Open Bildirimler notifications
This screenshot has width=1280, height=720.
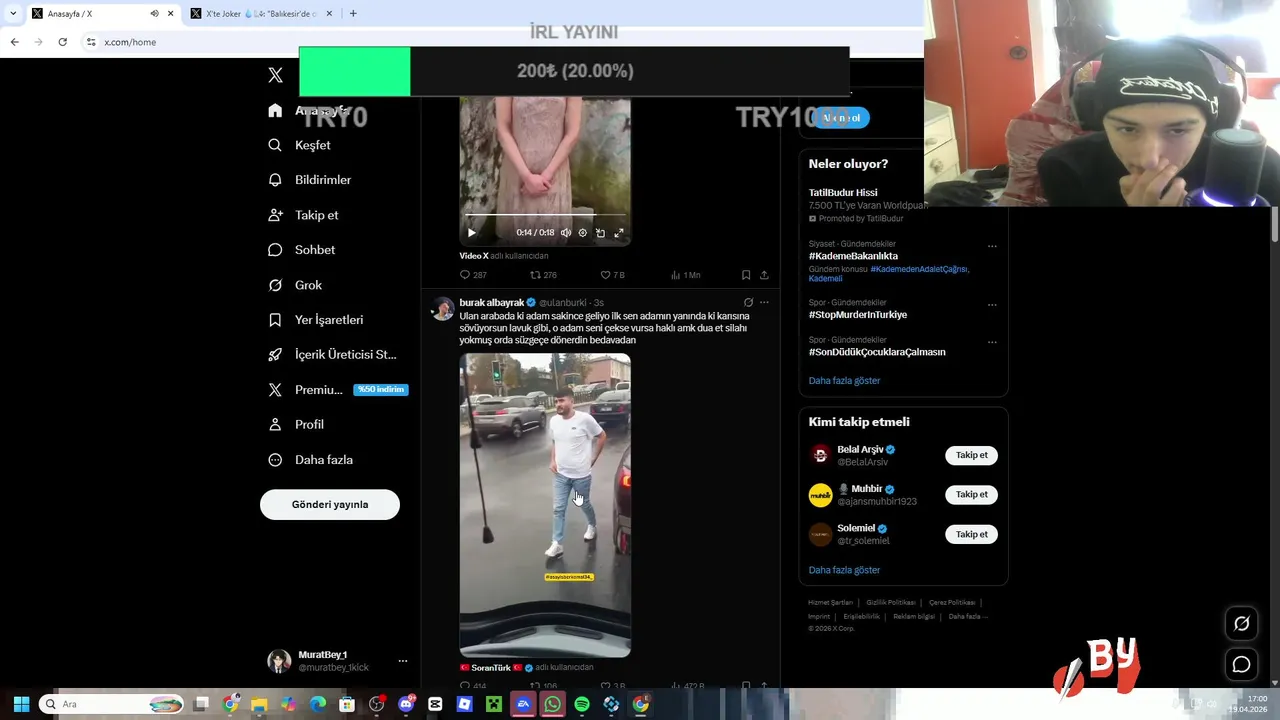click(309, 180)
